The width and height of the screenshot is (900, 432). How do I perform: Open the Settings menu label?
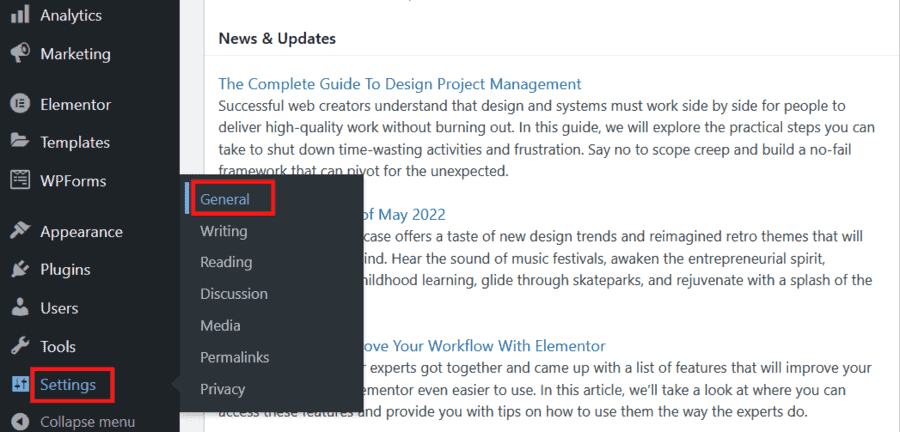coord(68,385)
